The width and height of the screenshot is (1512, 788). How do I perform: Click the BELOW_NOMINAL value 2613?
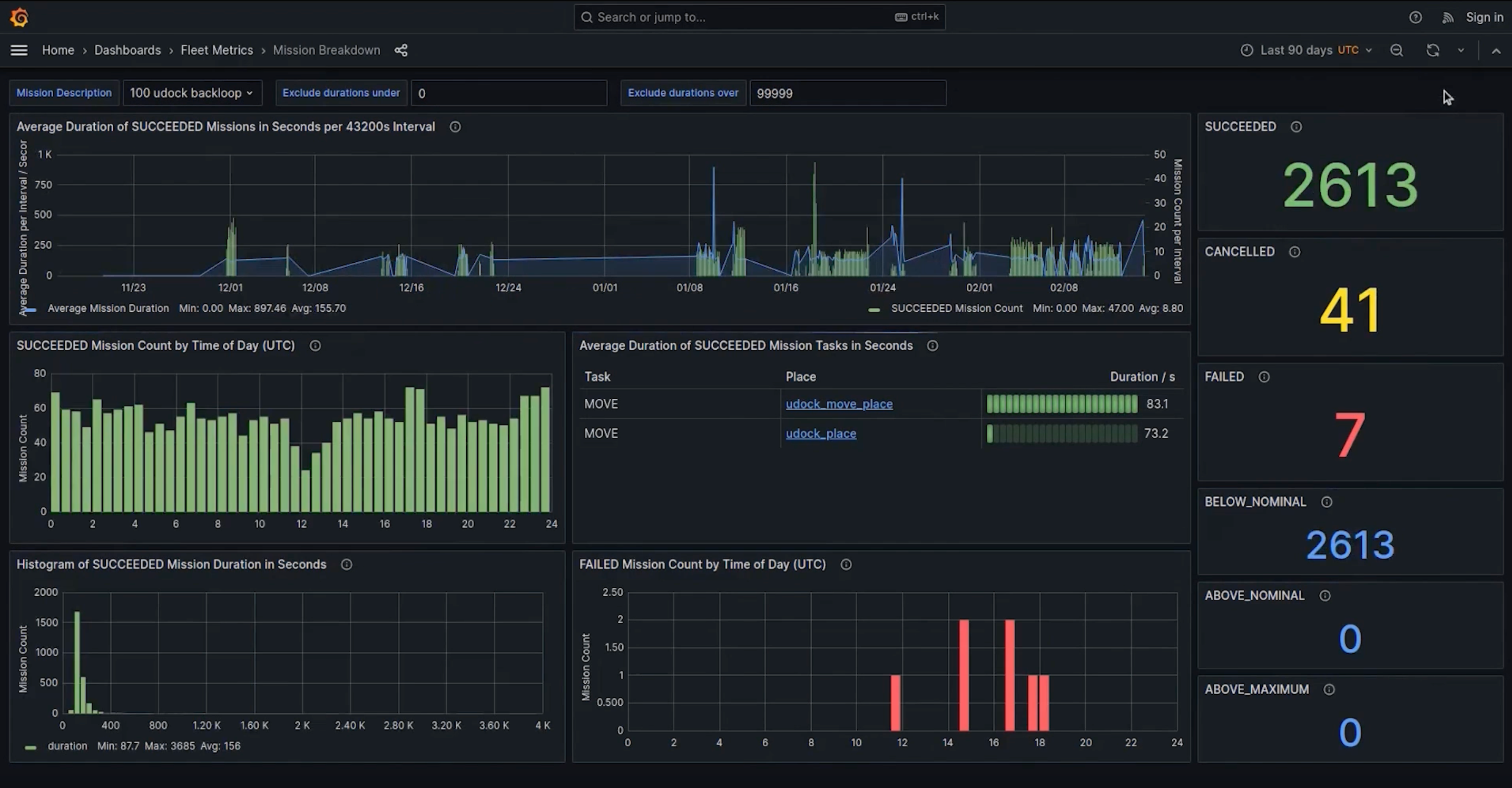tap(1350, 545)
